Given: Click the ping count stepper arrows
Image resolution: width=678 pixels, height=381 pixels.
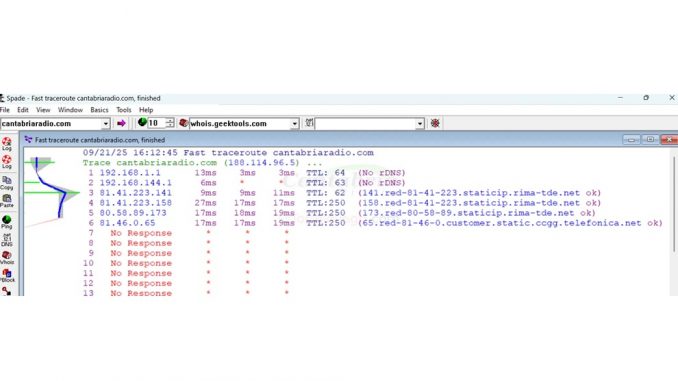Looking at the screenshot, I should [170, 123].
